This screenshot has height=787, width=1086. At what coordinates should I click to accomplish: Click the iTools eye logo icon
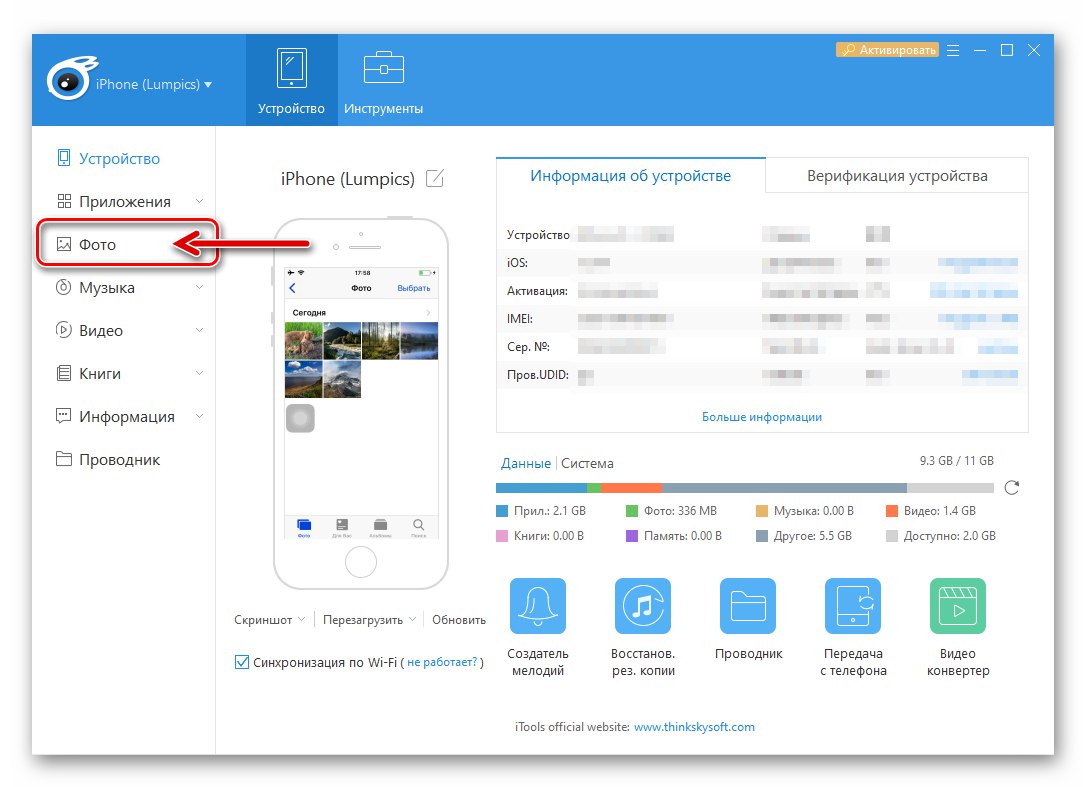(x=71, y=80)
